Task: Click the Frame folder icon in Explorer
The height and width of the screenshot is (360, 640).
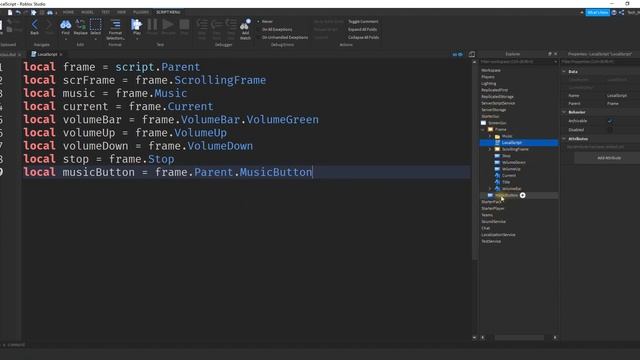Action: point(491,129)
